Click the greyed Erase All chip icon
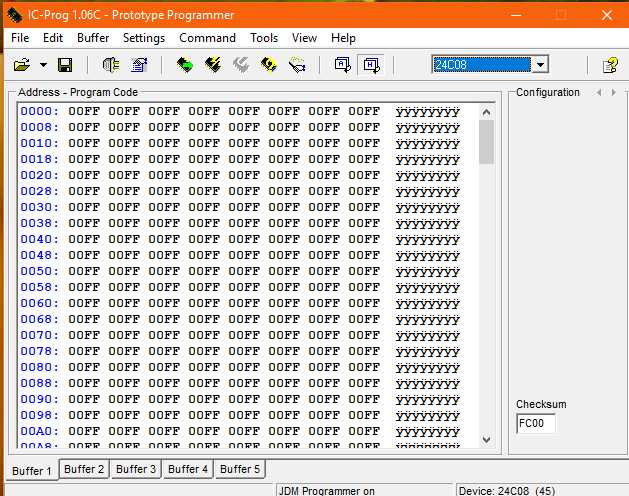This screenshot has width=629, height=496. click(241, 65)
